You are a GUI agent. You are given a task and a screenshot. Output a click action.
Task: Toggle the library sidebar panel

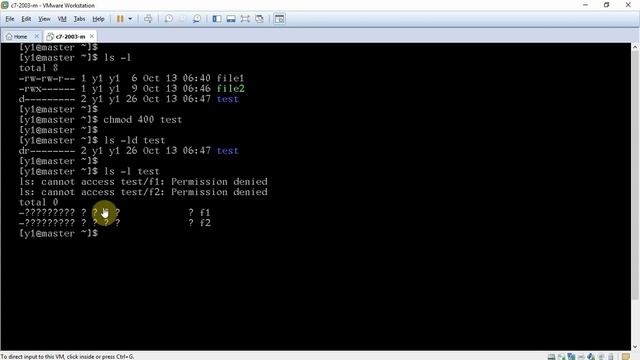click(x=217, y=19)
